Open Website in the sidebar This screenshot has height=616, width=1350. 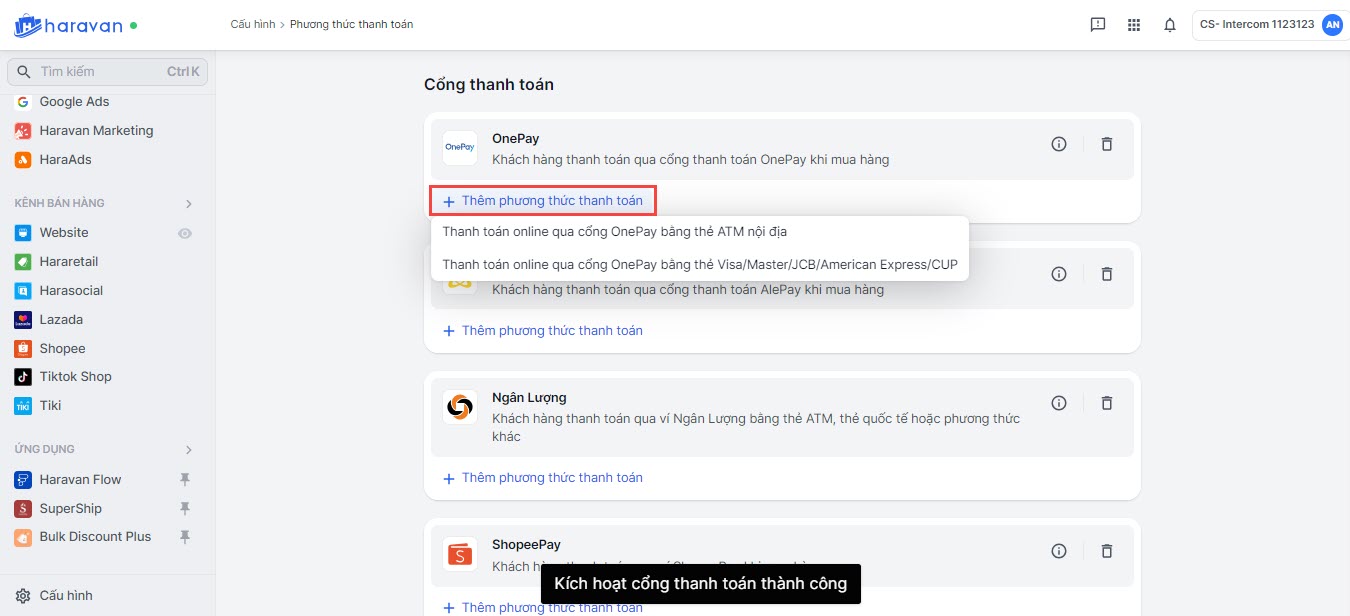click(64, 233)
